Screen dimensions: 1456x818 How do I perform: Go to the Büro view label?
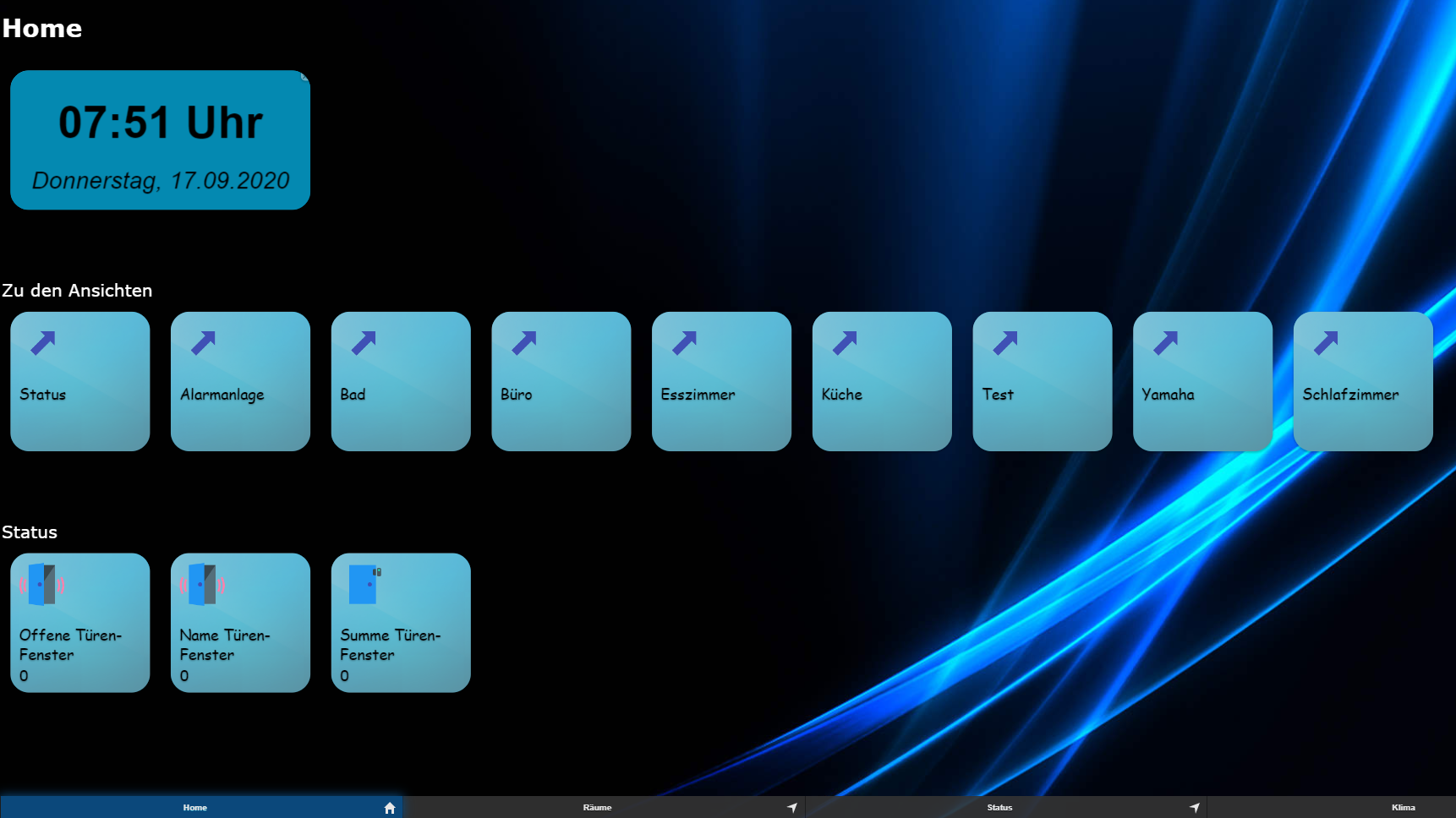[517, 395]
